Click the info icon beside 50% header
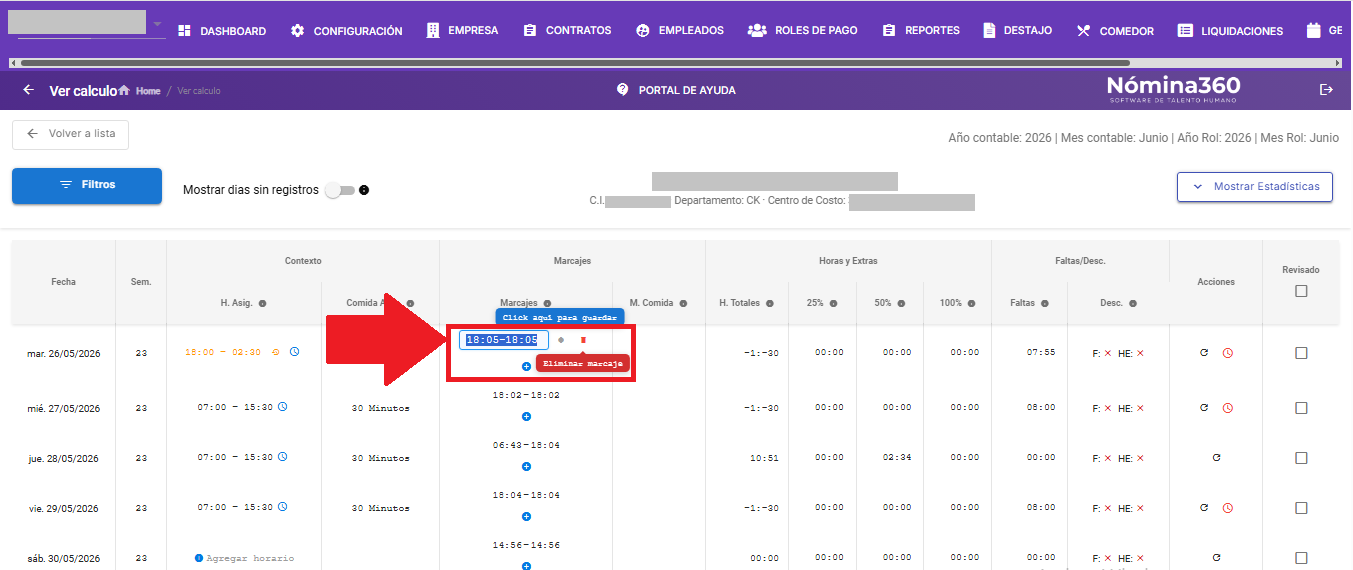 point(901,303)
